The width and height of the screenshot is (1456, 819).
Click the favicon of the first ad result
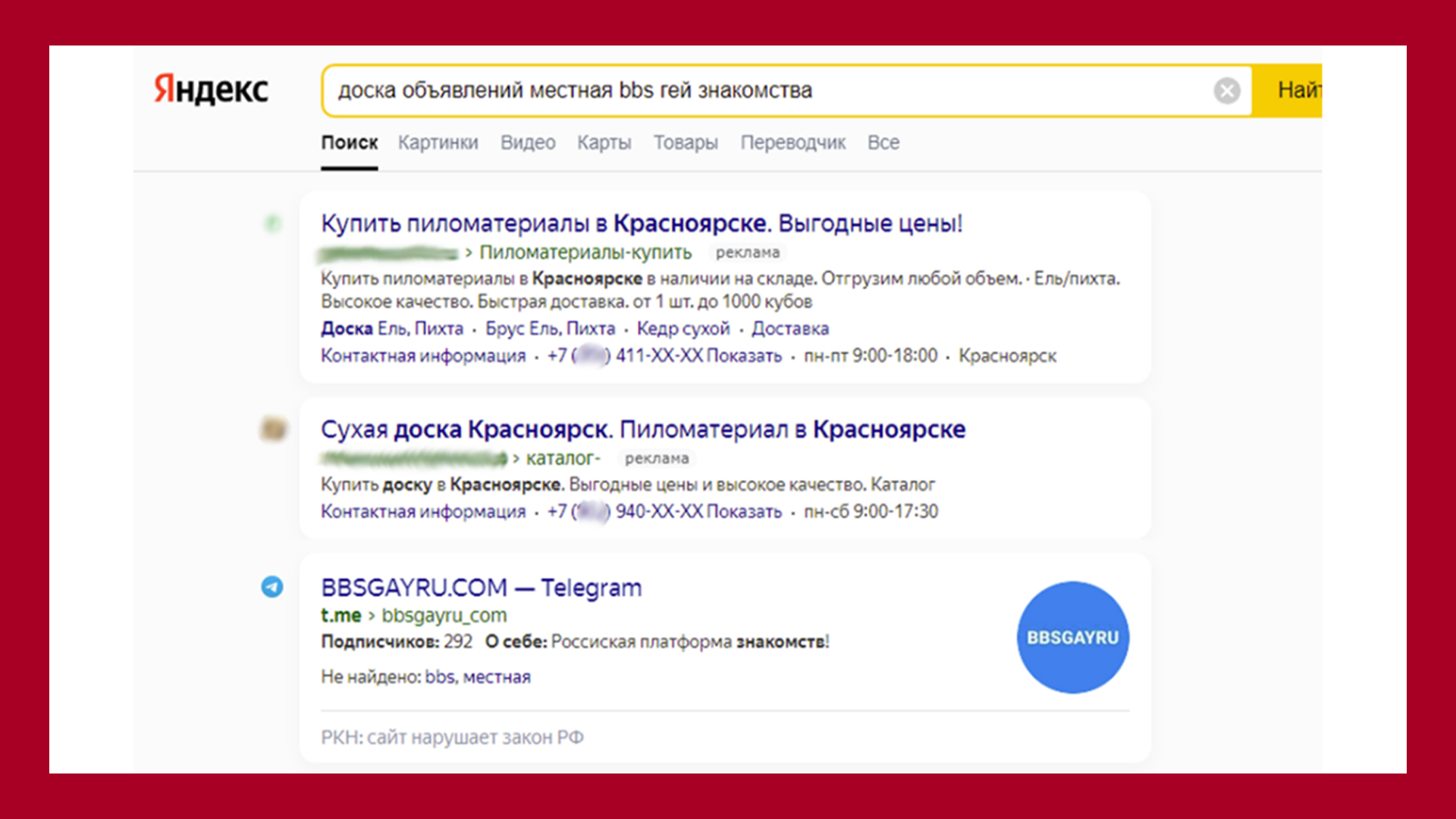pyautogui.click(x=272, y=224)
